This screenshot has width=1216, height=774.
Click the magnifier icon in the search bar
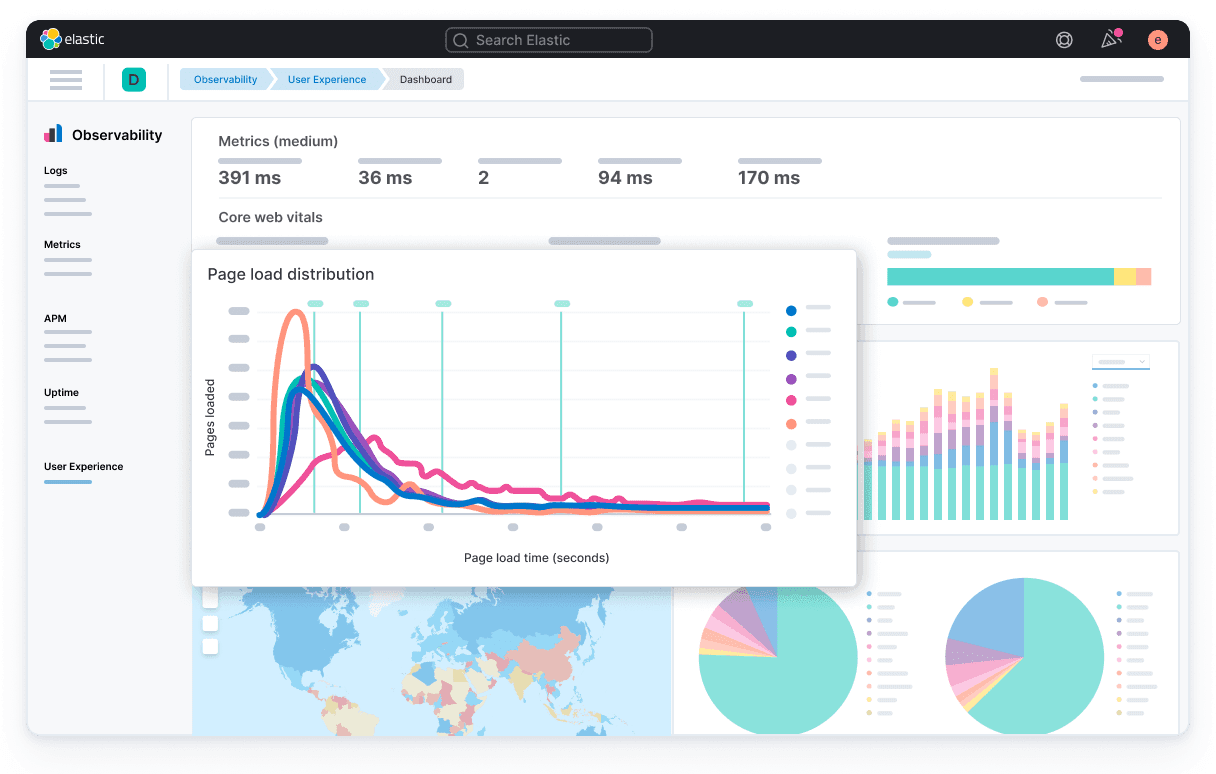[x=460, y=40]
